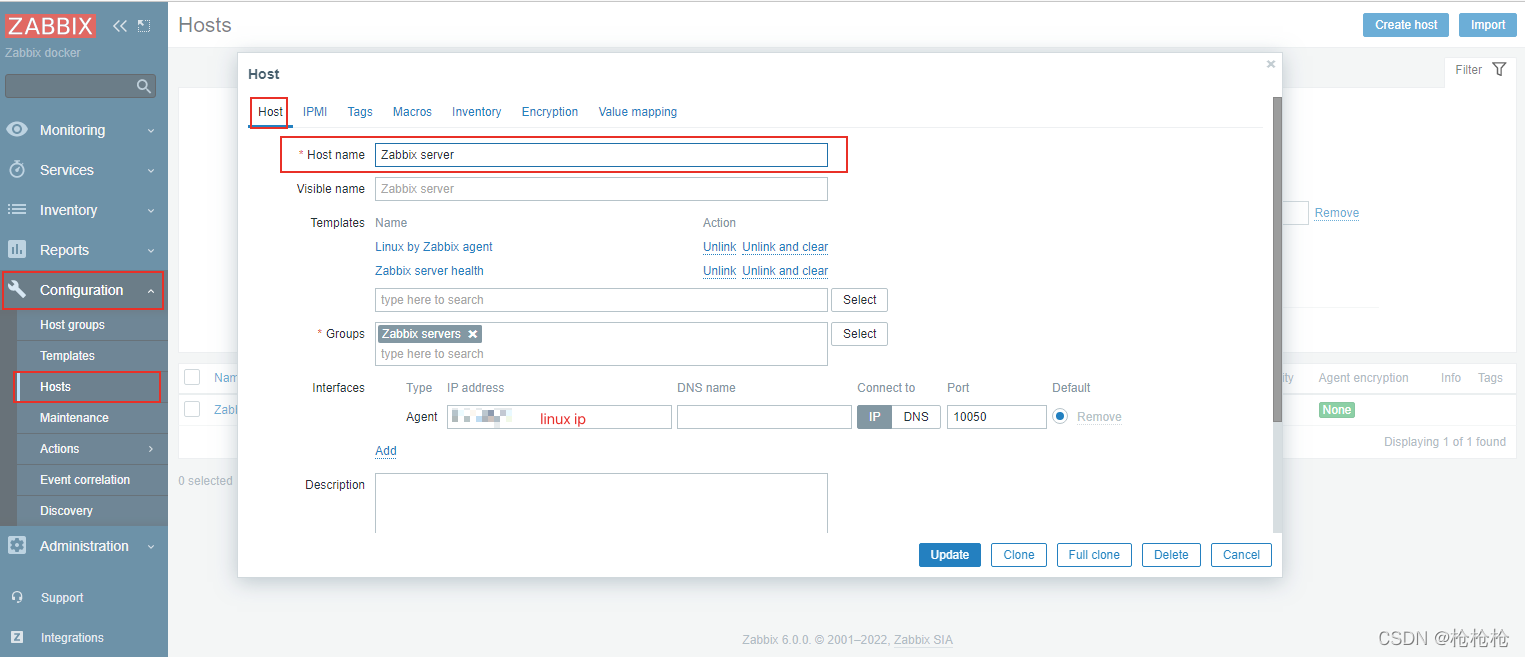The width and height of the screenshot is (1525, 657).
Task: Click the Host name input field
Action: pyautogui.click(x=601, y=155)
